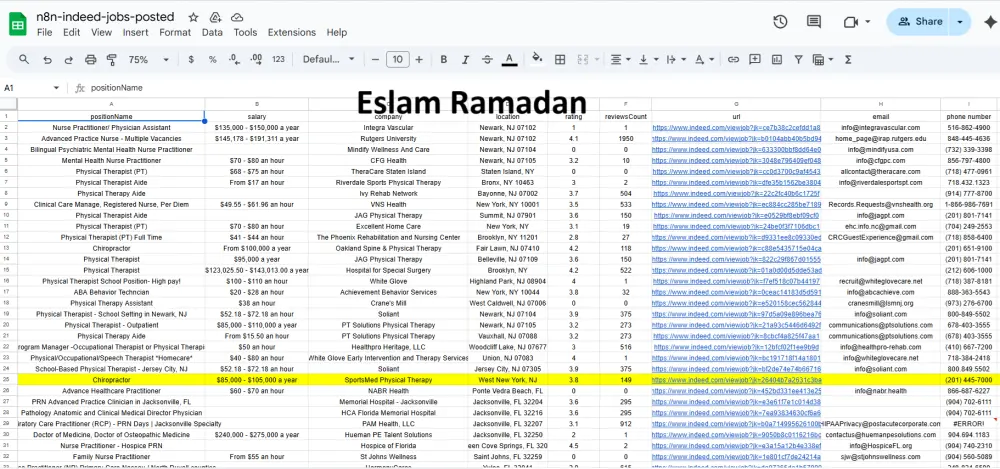Format as percent
Image resolution: width=1000 pixels, height=469 pixels.
click(212, 59)
